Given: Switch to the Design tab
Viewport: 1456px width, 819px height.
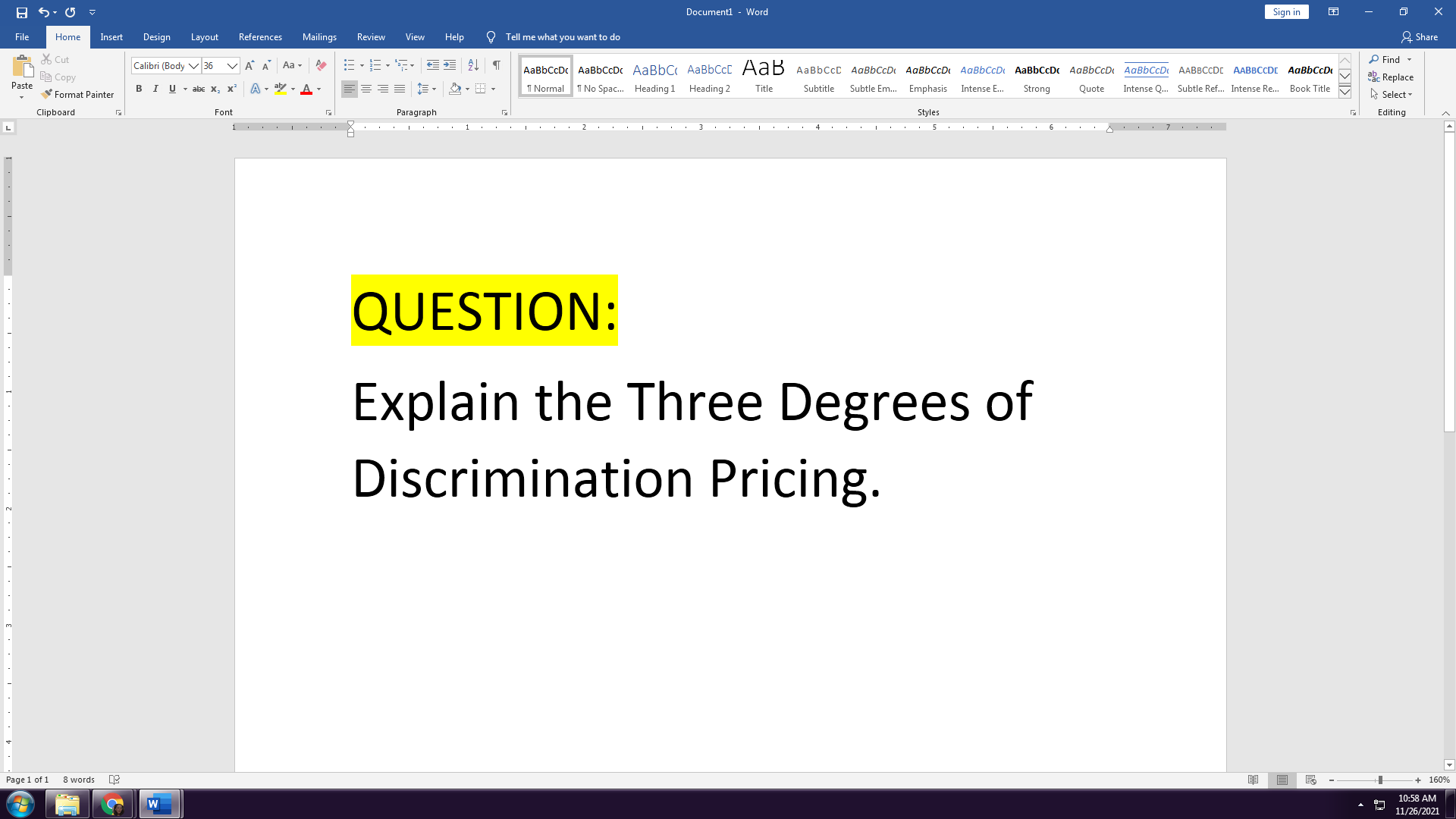Looking at the screenshot, I should 157,37.
